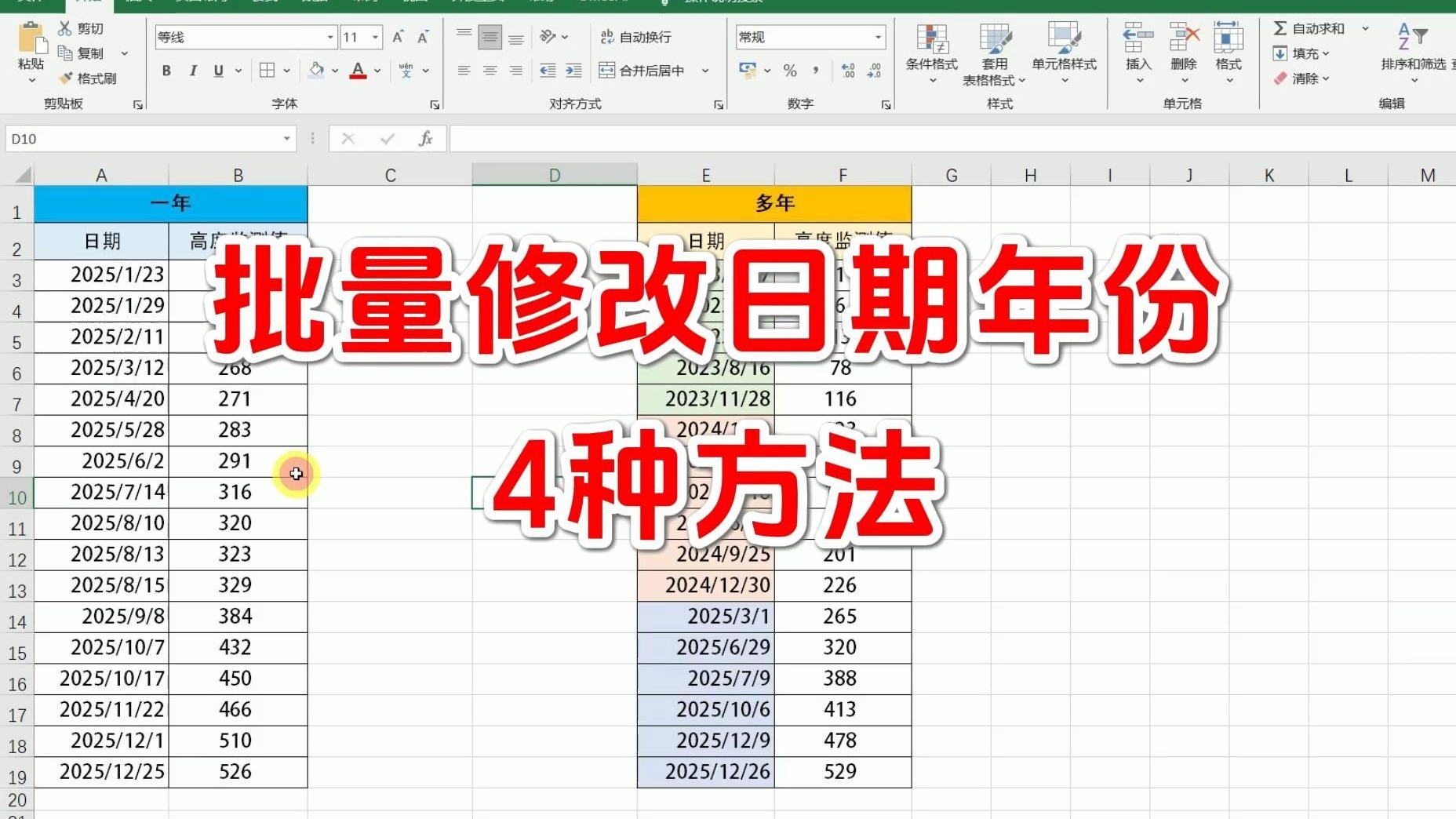Click cell with date 2024/12/30
The image size is (1456, 819).
tap(706, 585)
